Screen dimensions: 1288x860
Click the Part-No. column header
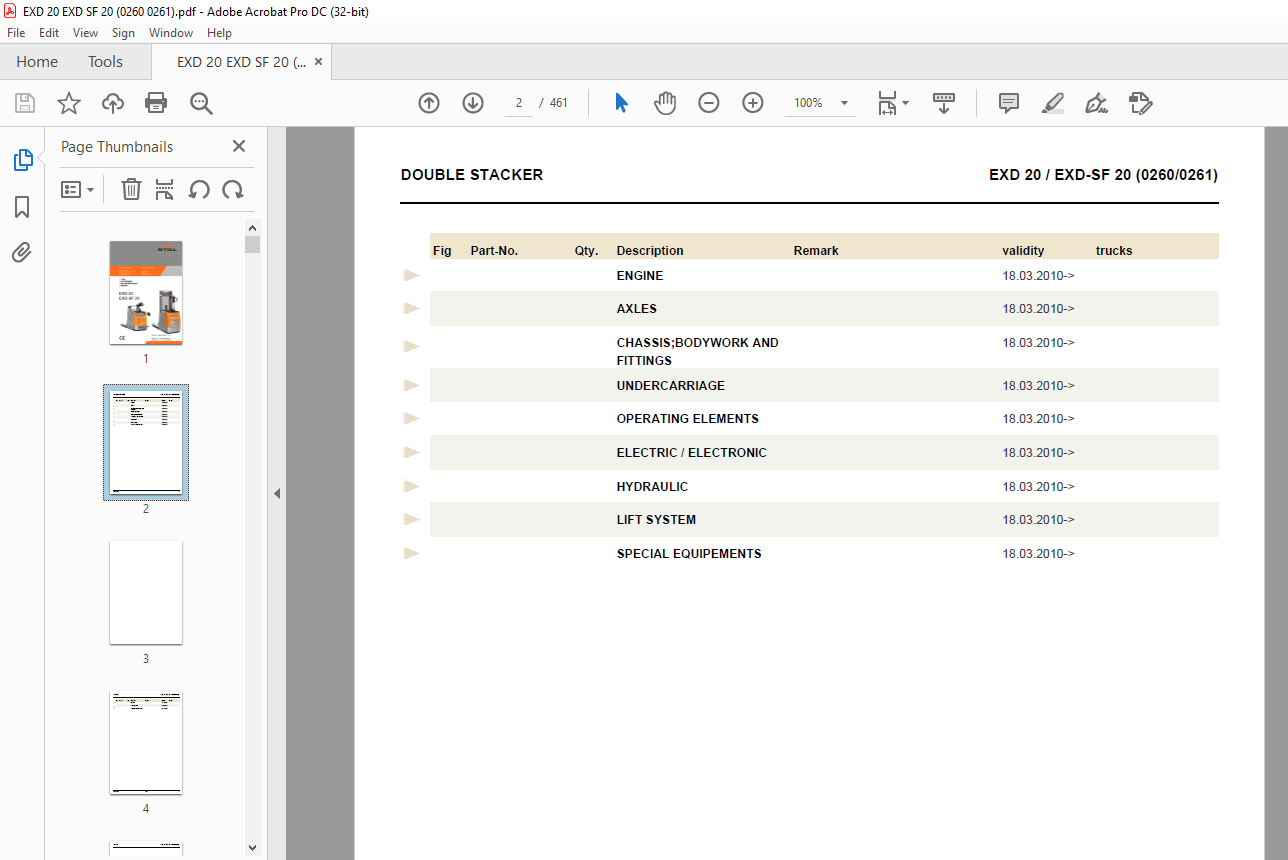coord(494,251)
